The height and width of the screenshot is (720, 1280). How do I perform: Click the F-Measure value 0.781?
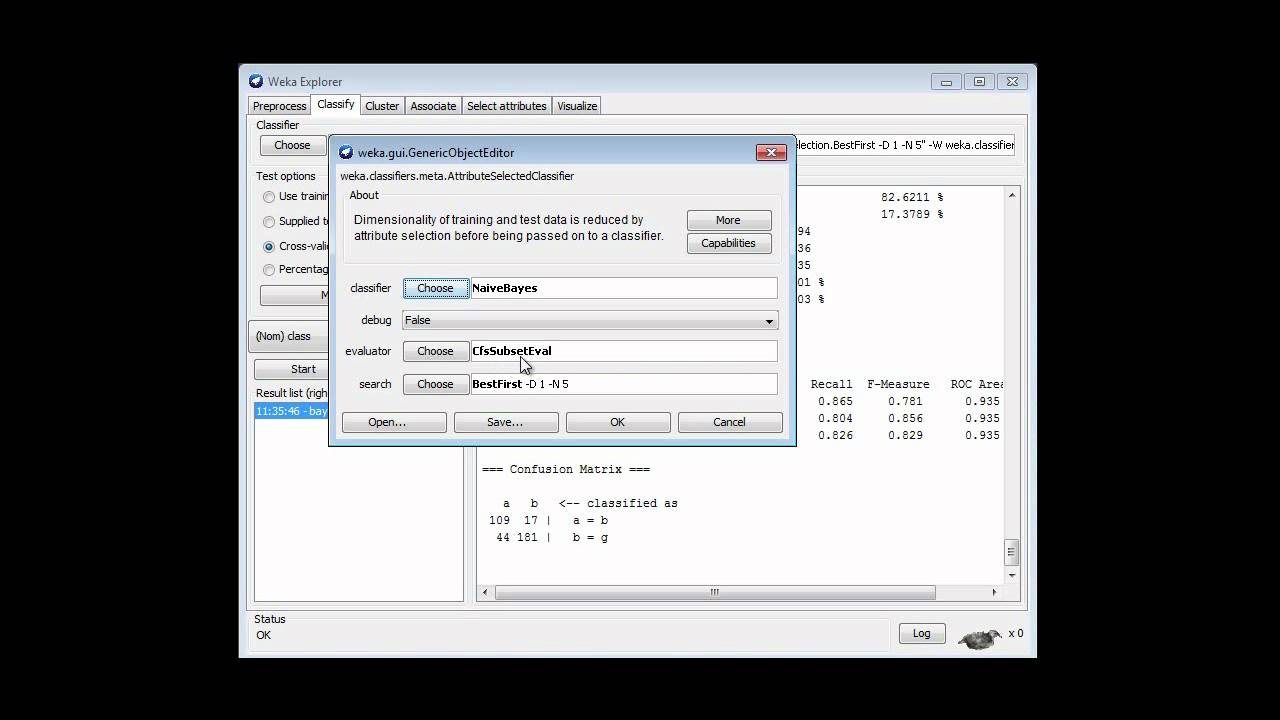pyautogui.click(x=905, y=401)
